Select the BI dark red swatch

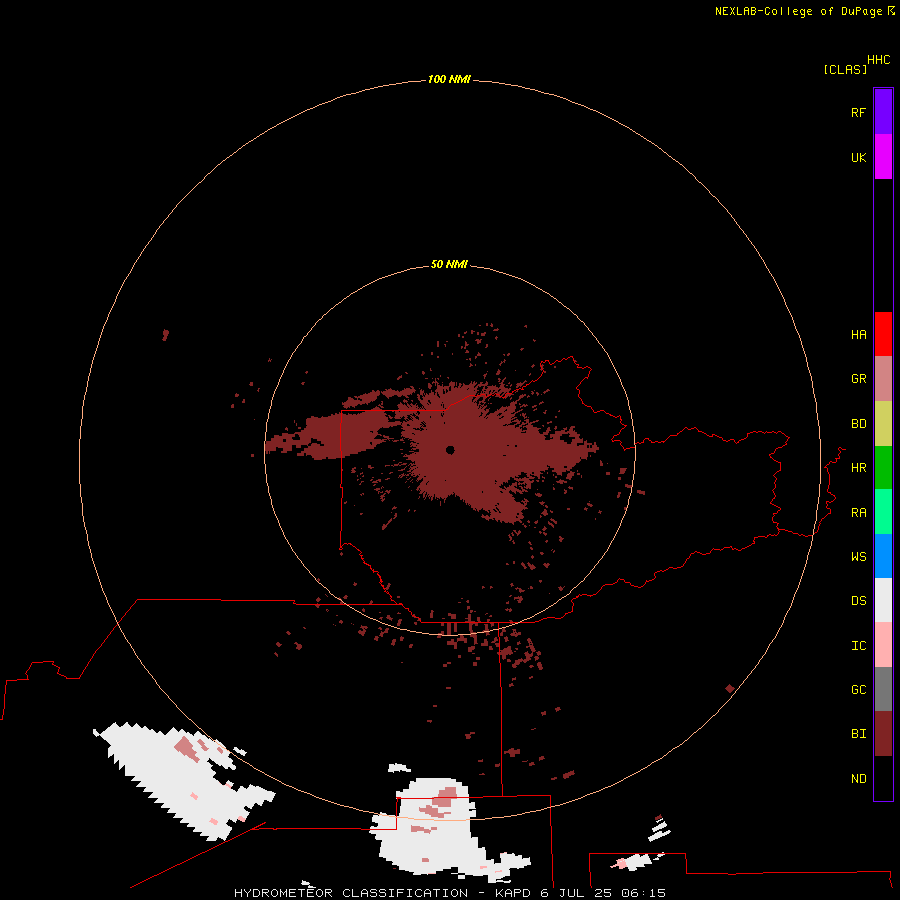(883, 734)
